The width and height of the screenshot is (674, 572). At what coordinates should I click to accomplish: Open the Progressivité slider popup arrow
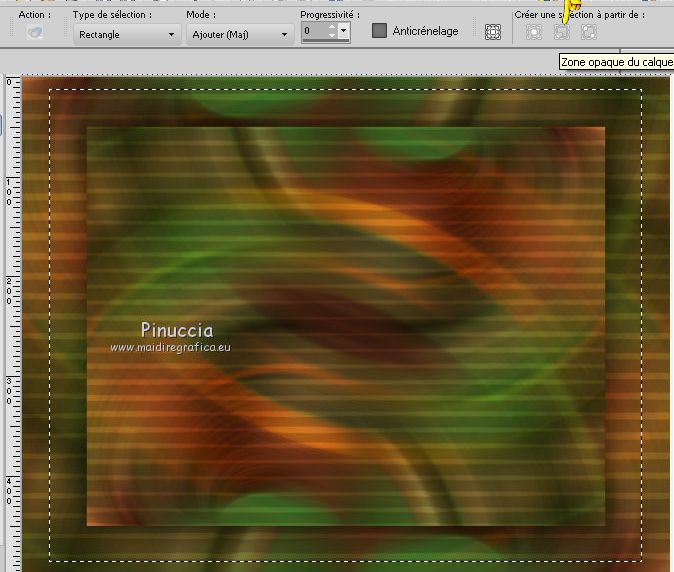[x=343, y=31]
